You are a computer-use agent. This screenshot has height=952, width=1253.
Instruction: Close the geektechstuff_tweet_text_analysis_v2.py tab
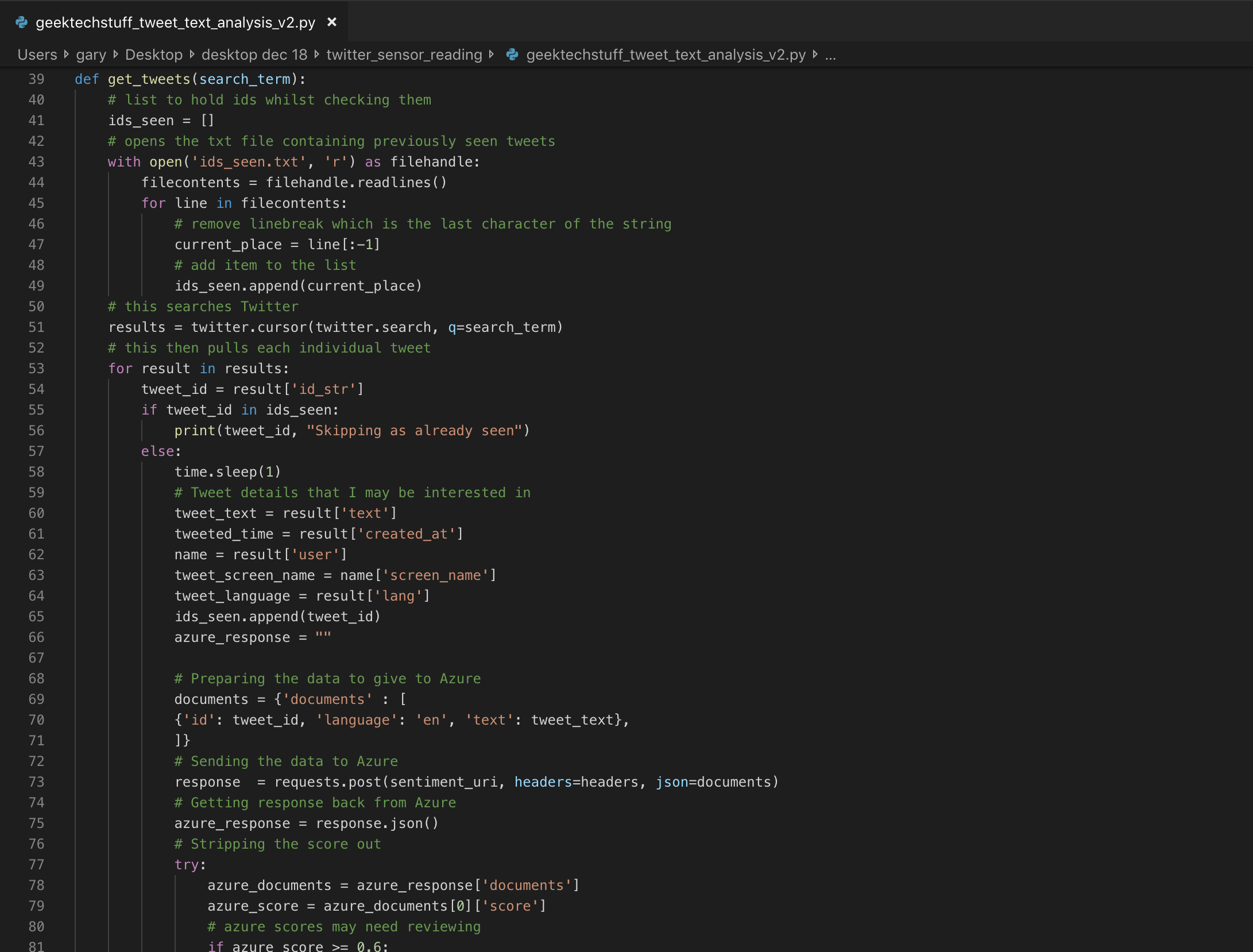[332, 22]
